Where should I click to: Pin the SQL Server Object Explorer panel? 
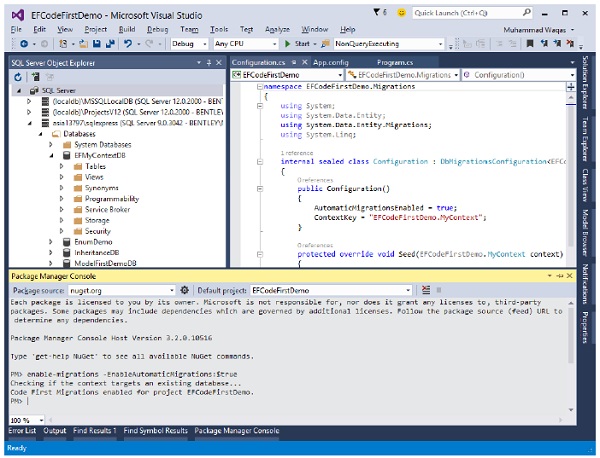pyautogui.click(x=207, y=61)
